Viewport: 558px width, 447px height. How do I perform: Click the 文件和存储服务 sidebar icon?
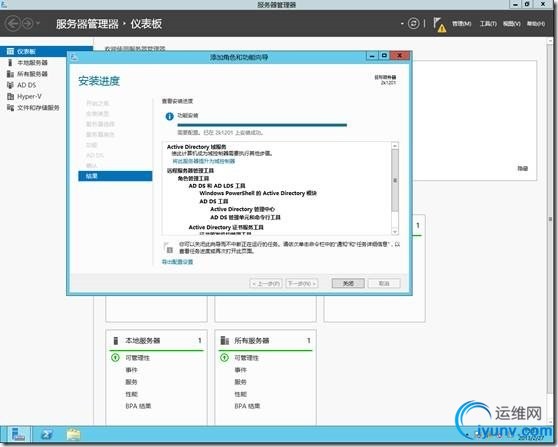(10, 108)
